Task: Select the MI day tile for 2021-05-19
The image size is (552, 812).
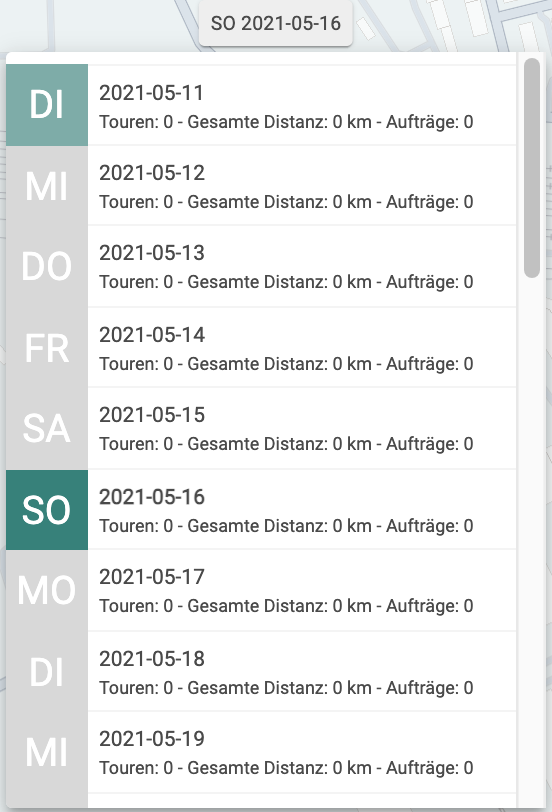Action: pos(47,752)
